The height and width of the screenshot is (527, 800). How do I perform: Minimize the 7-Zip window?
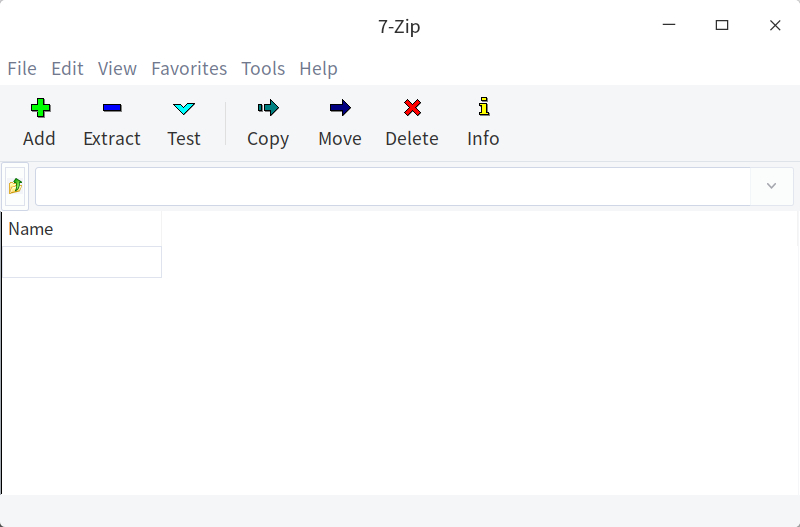point(669,26)
